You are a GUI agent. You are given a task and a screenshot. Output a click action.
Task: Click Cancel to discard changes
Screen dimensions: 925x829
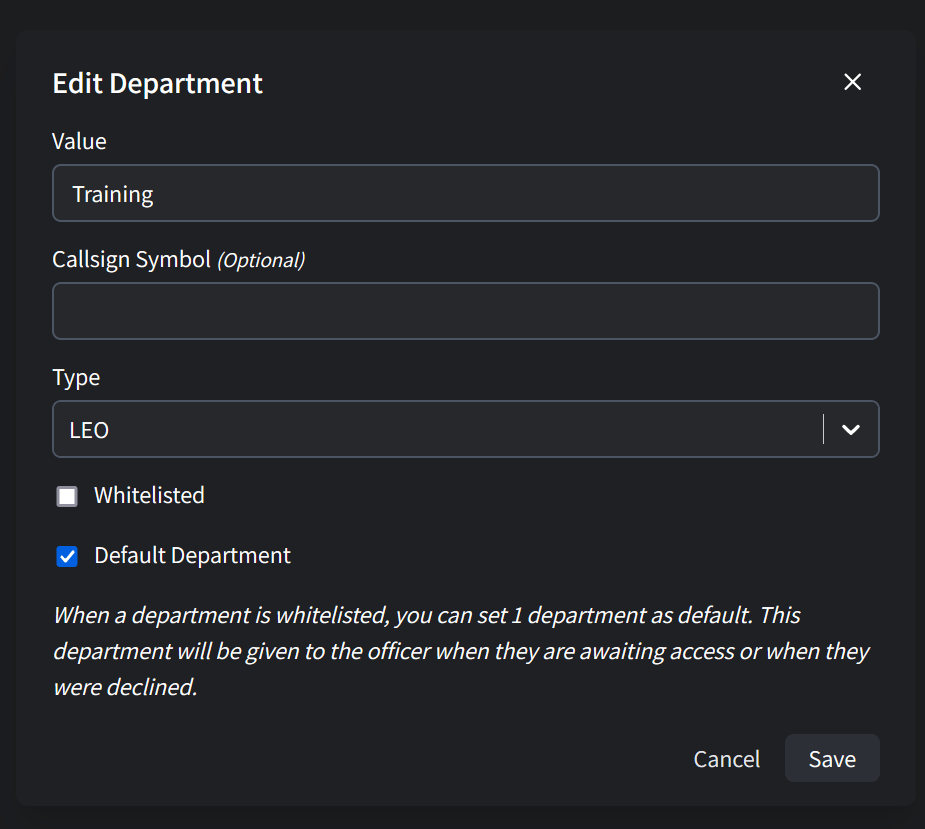point(726,758)
